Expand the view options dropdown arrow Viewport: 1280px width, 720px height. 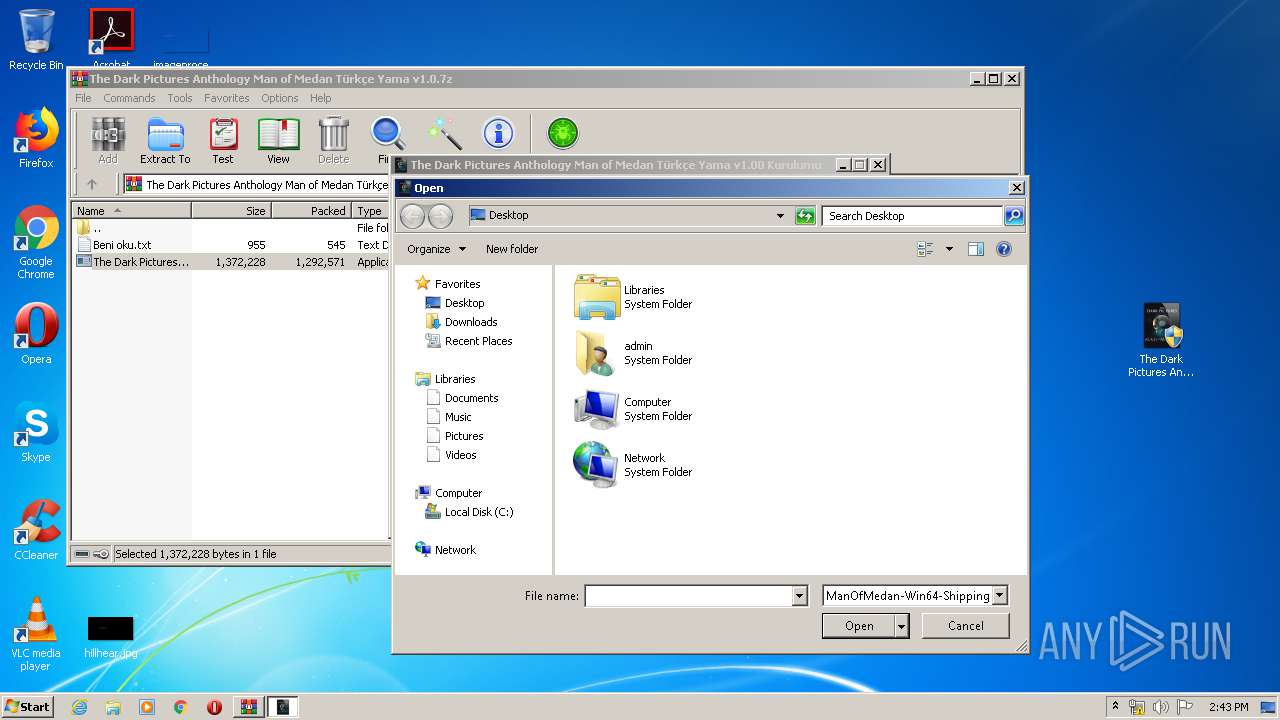click(x=949, y=249)
